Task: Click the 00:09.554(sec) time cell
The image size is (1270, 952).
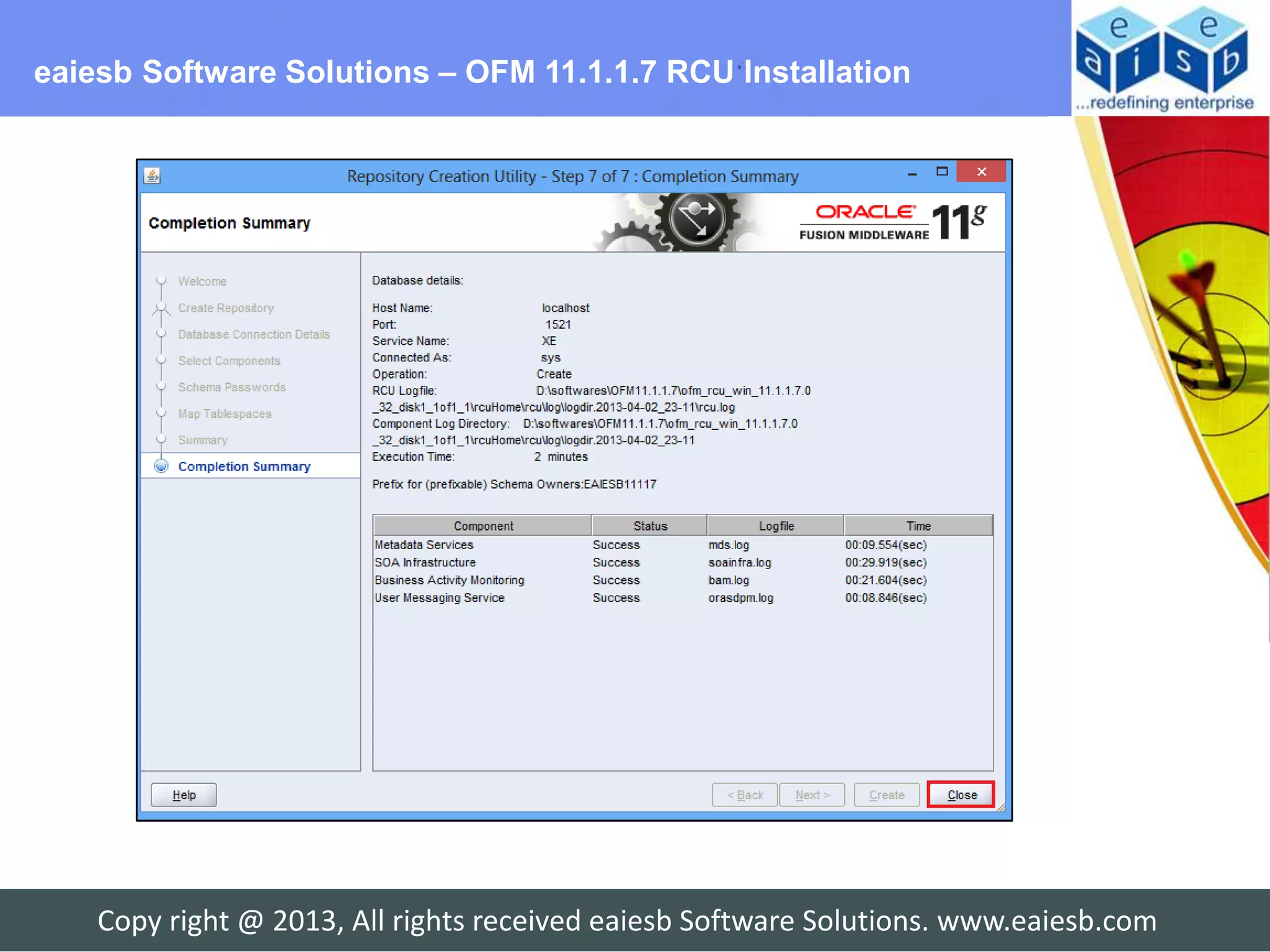Action: (x=886, y=545)
